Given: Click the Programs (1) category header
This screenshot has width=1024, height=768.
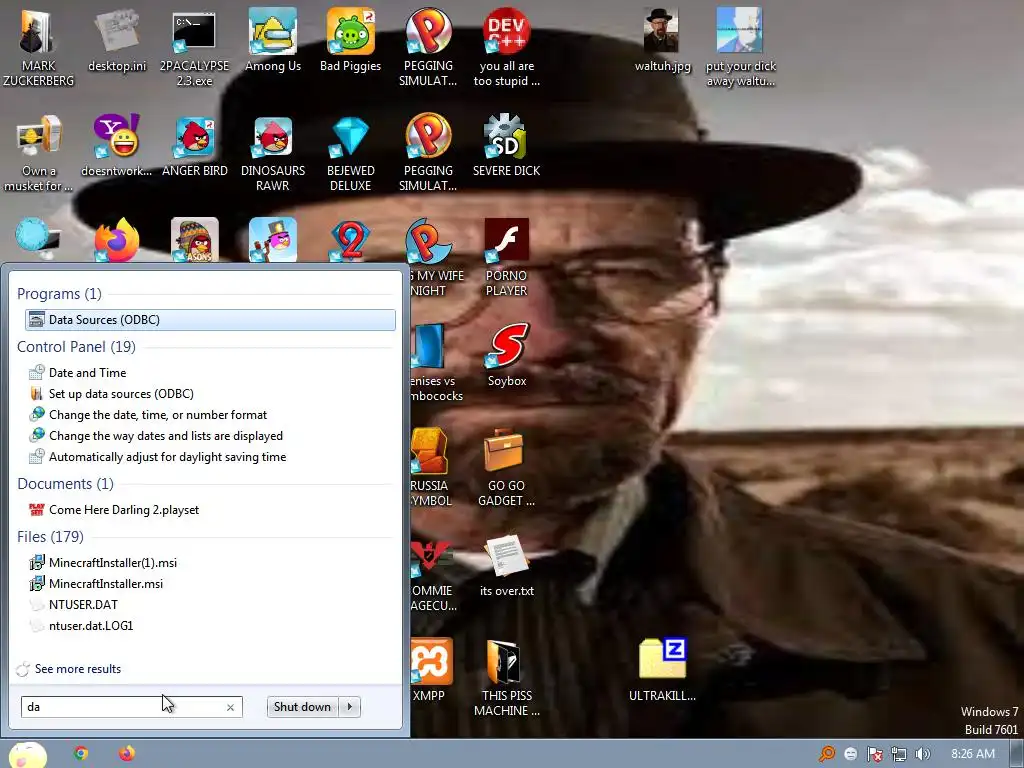Looking at the screenshot, I should coord(59,294).
